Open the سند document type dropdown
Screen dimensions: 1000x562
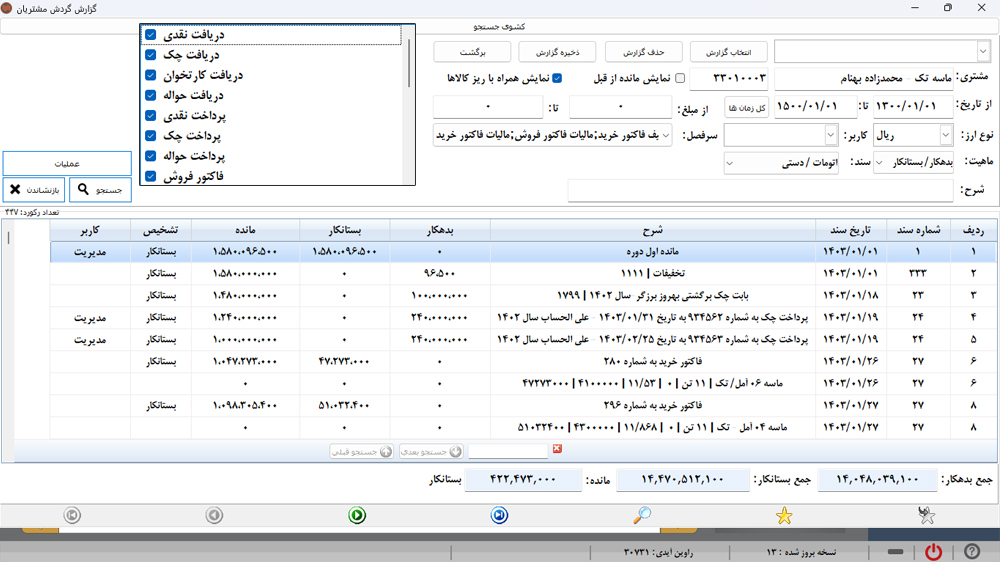pyautogui.click(x=729, y=162)
